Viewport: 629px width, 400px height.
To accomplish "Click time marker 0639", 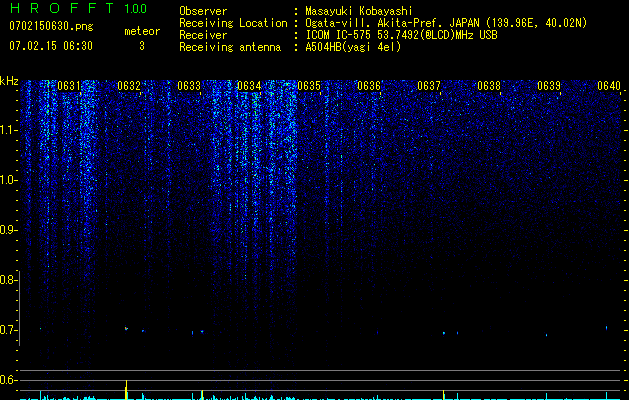I will tap(549, 86).
